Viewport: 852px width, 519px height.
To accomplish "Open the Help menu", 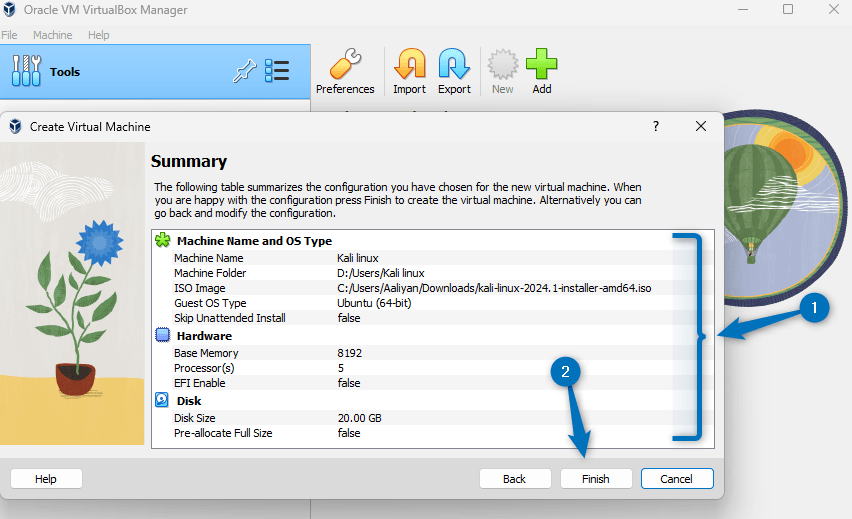I will coord(98,35).
